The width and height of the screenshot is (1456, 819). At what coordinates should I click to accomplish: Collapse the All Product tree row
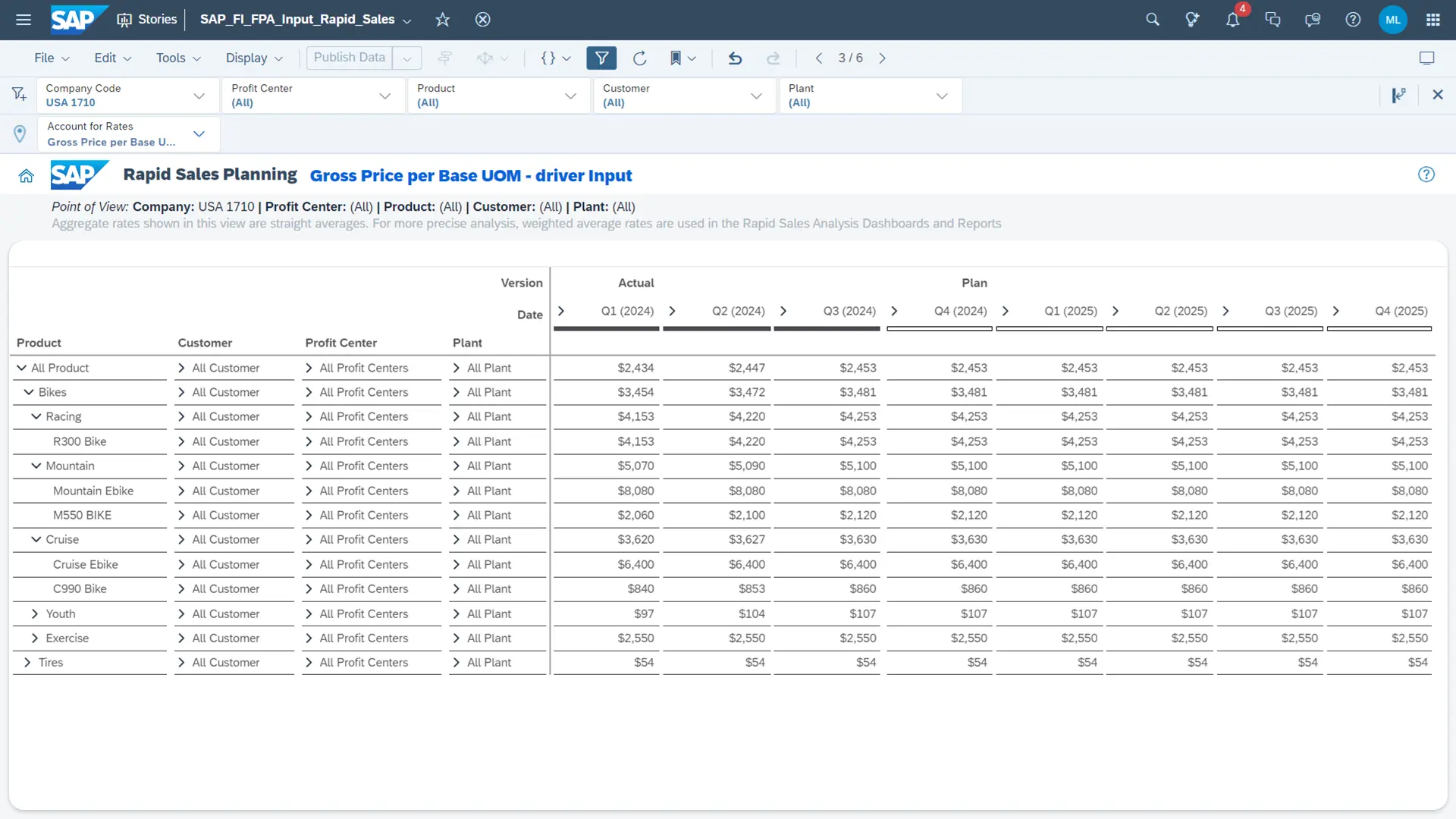click(x=21, y=368)
